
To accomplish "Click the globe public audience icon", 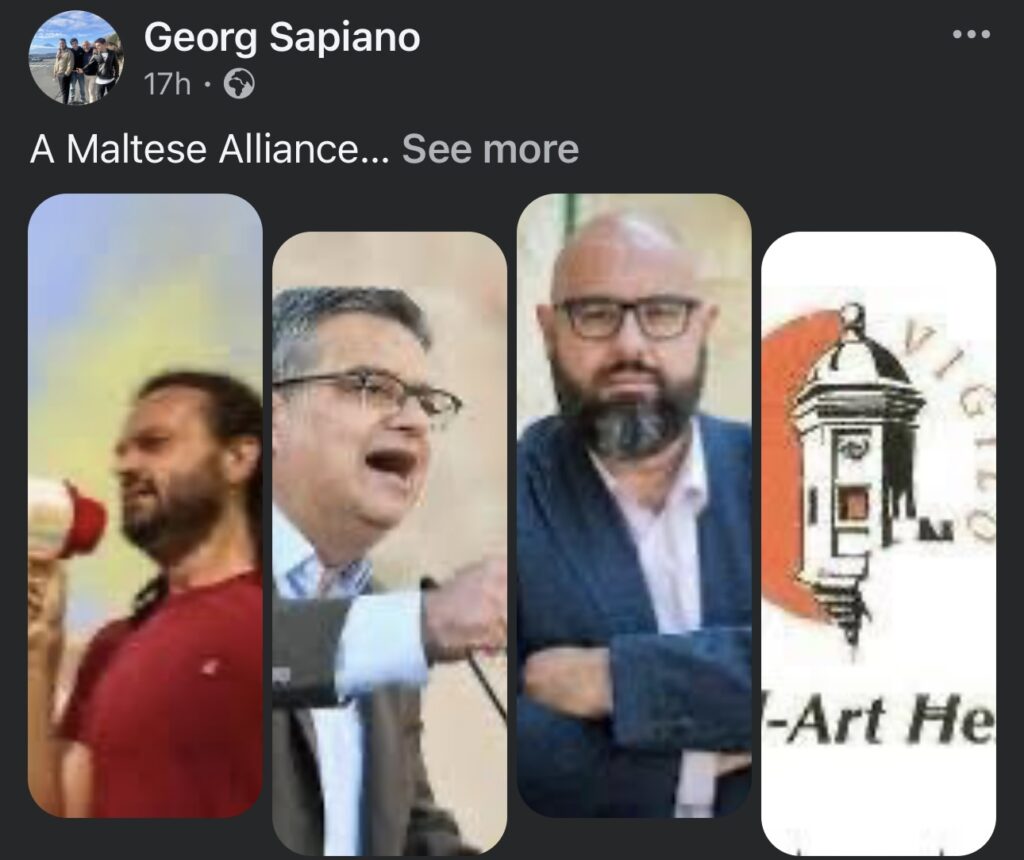I will (239, 84).
